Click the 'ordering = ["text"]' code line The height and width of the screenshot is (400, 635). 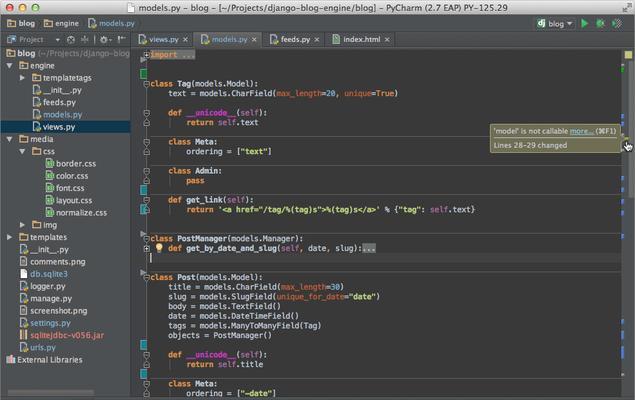(x=228, y=151)
